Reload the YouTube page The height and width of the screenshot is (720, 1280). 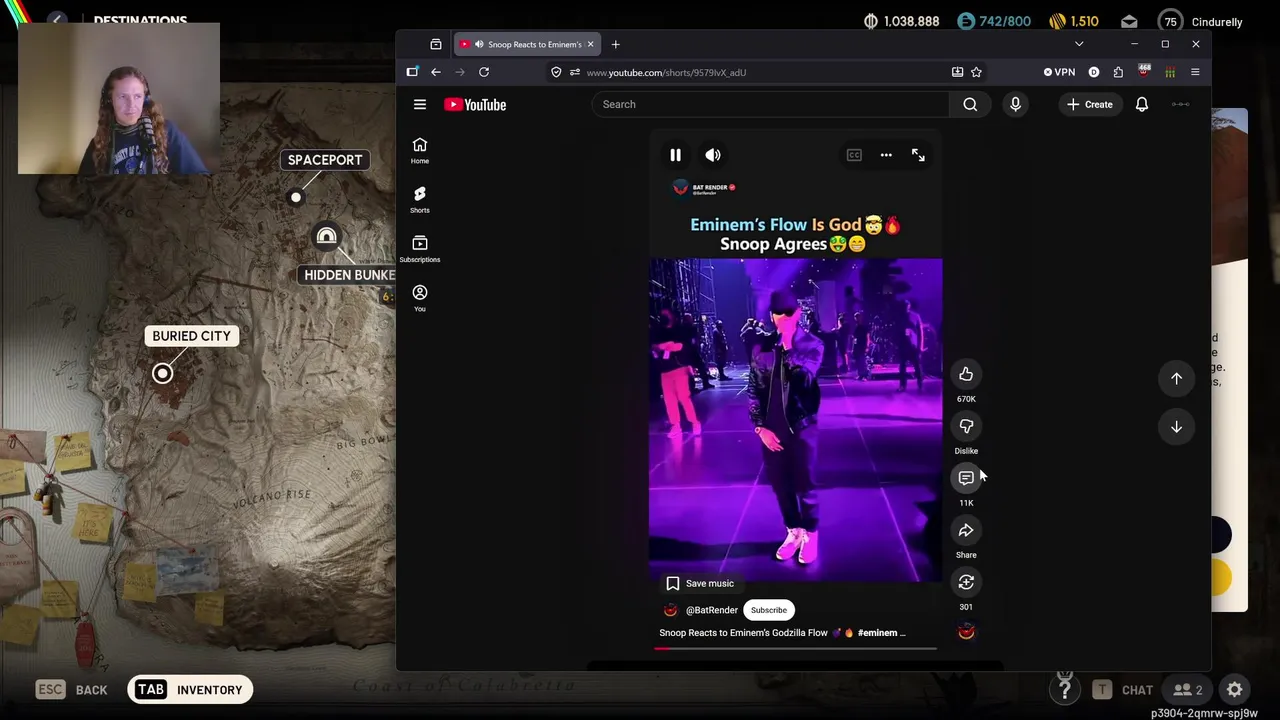click(x=484, y=72)
